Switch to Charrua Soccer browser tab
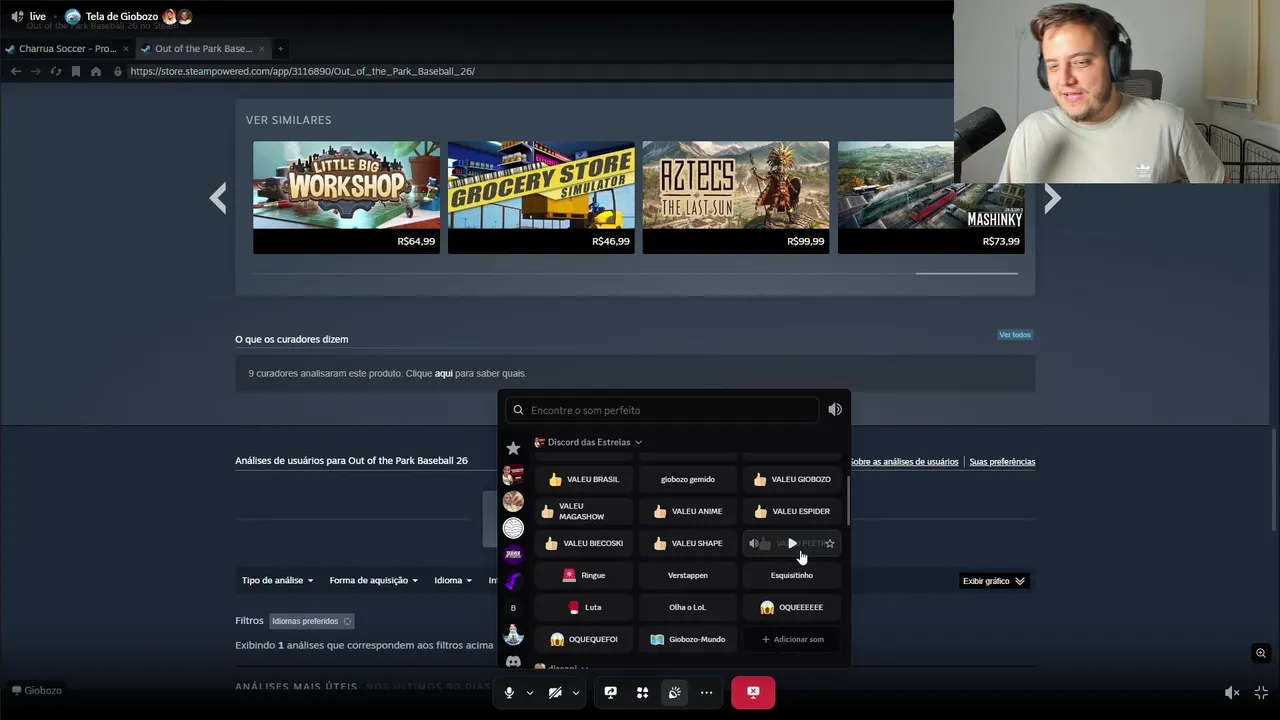Viewport: 1280px width, 720px height. pos(67,48)
